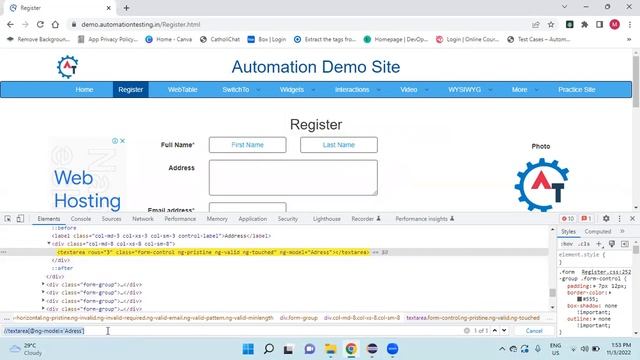640x360 pixels.
Task: Open the Register.css source link in Styles
Action: click(x=606, y=272)
